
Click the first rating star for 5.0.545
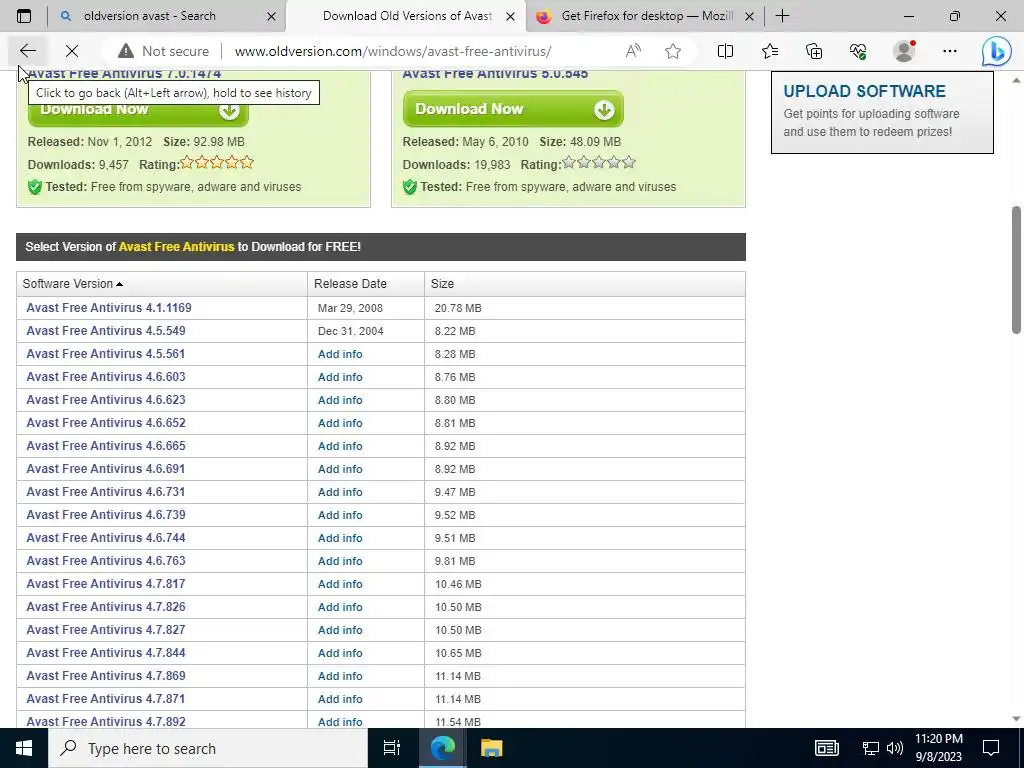pyautogui.click(x=569, y=163)
